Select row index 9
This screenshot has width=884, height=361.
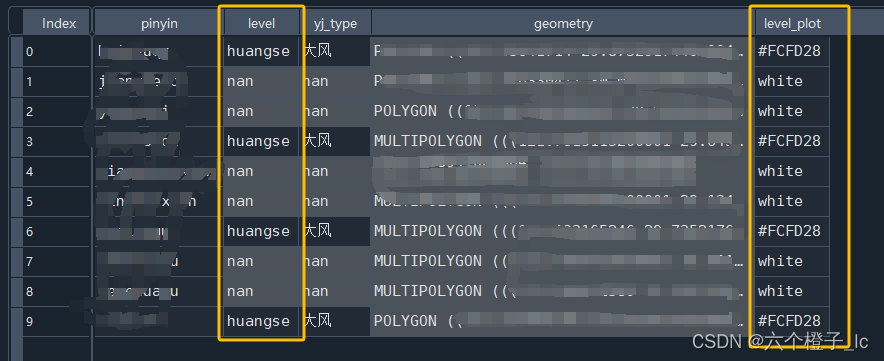tap(56, 321)
